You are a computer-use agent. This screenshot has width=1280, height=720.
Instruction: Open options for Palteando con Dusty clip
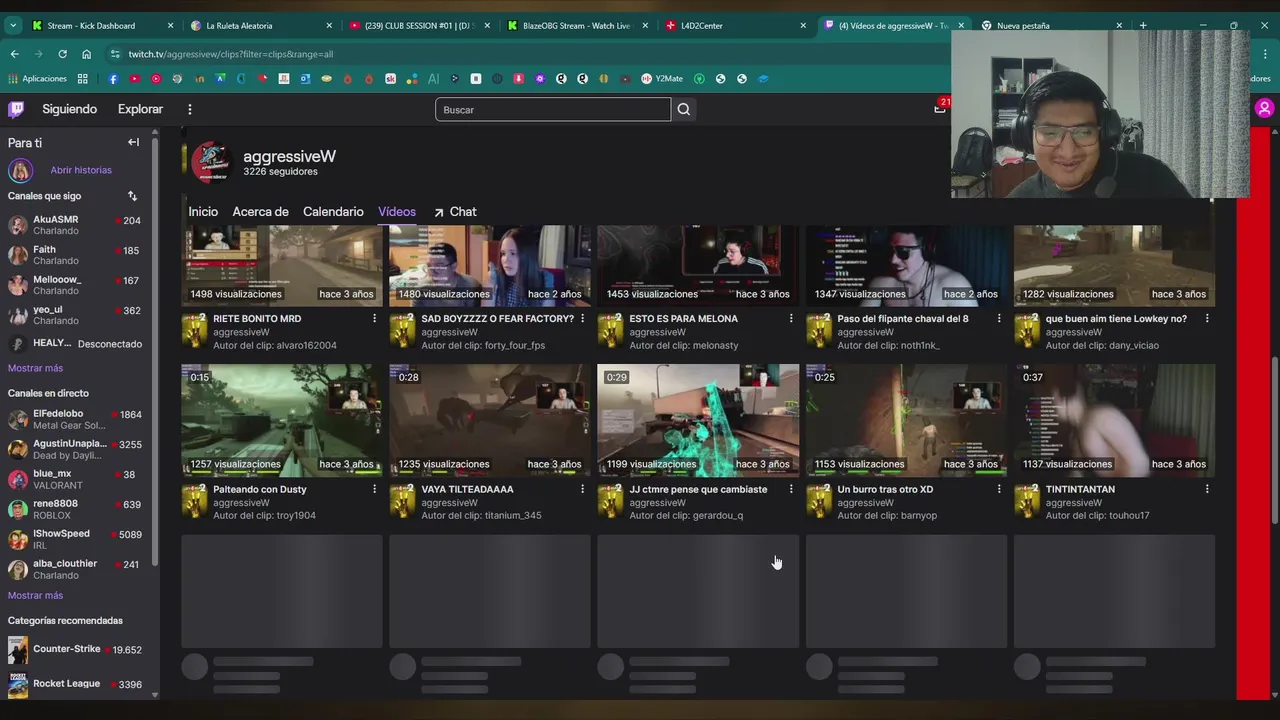tap(374, 489)
